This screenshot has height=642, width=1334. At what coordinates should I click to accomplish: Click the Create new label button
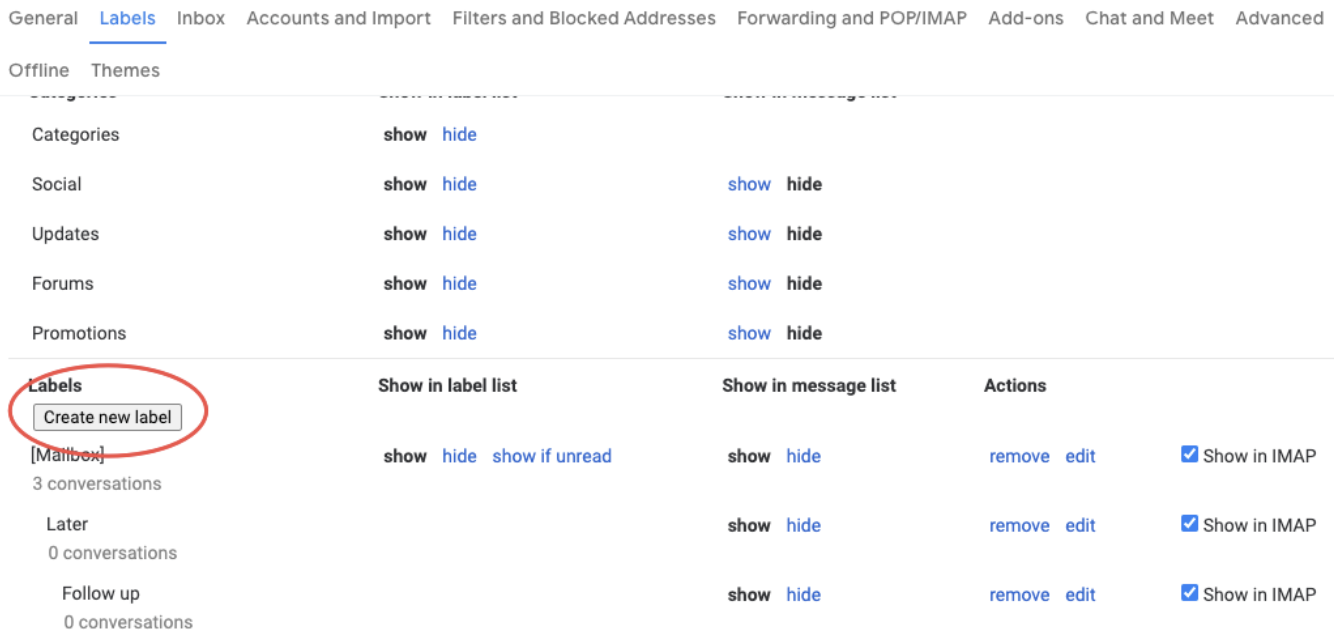coord(108,417)
